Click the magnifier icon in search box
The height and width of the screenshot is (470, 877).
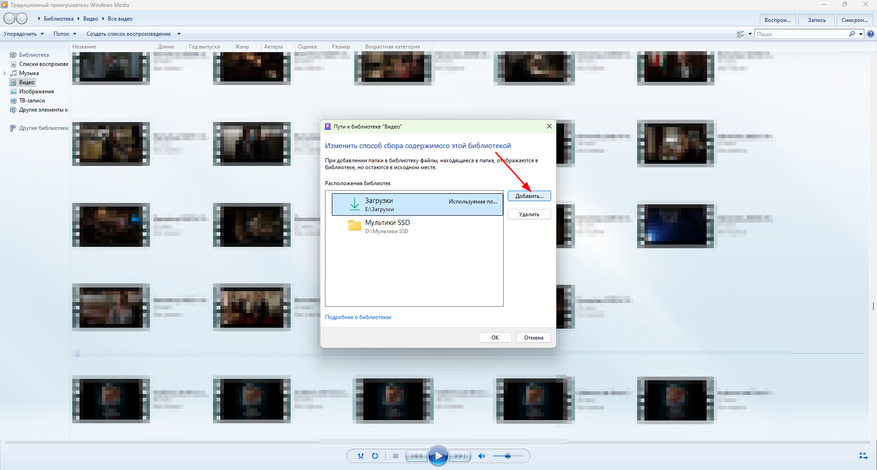point(852,34)
